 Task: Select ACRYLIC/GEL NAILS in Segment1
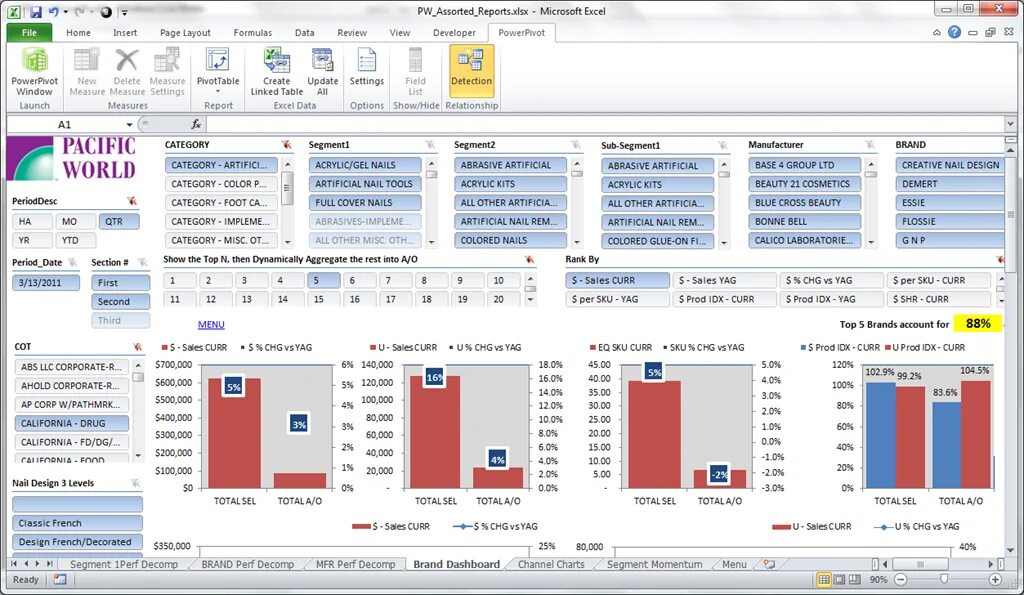(365, 165)
